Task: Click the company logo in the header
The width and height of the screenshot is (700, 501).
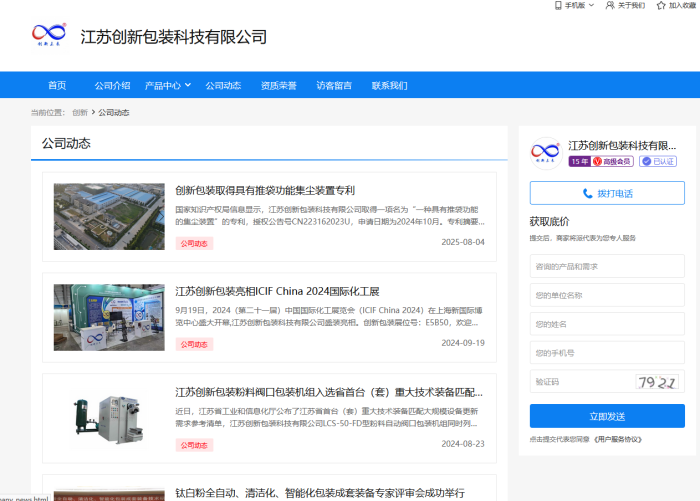Action: [49, 37]
